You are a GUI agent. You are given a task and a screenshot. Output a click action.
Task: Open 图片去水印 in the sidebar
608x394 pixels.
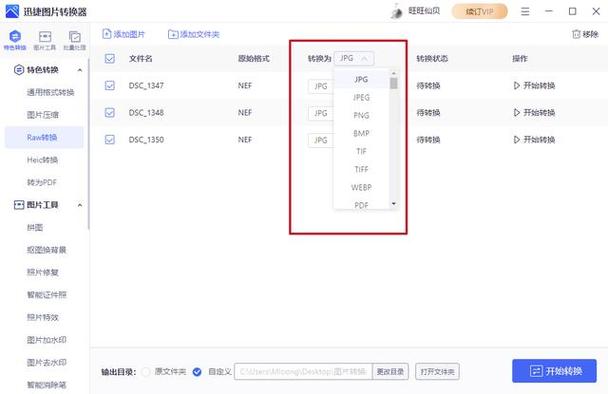pyautogui.click(x=47, y=362)
